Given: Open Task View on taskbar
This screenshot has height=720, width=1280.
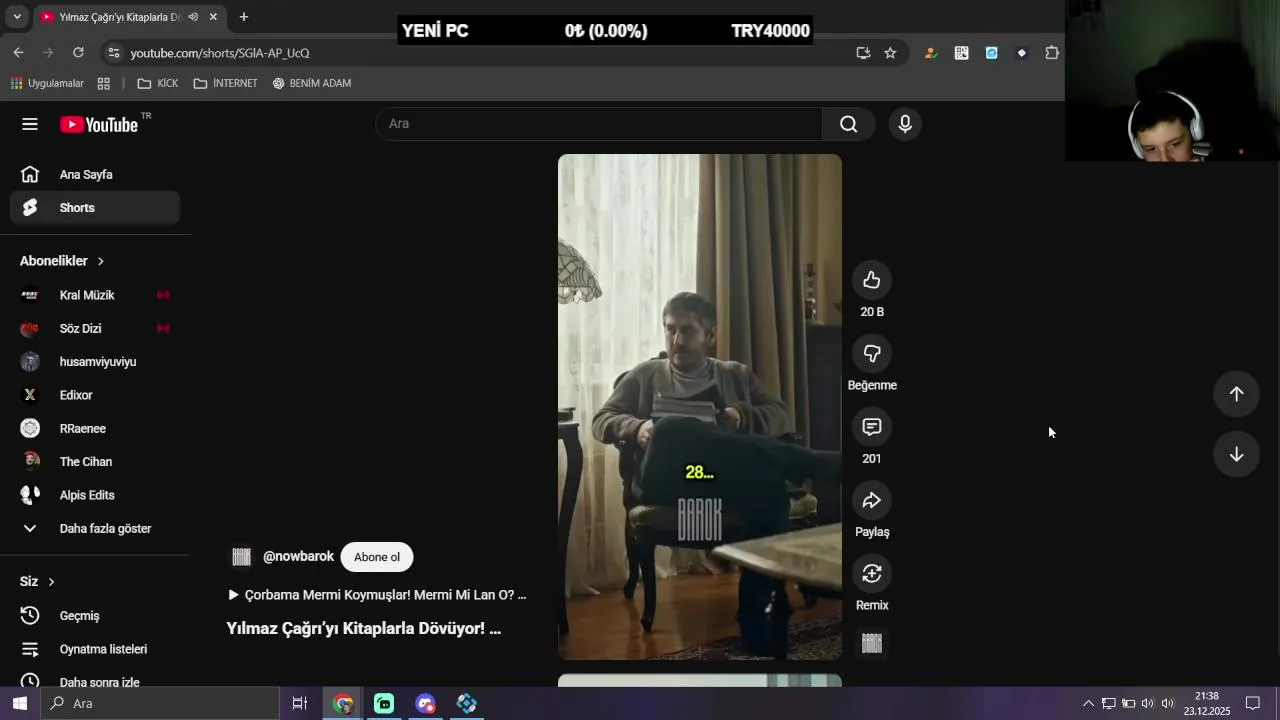Looking at the screenshot, I should 299,703.
